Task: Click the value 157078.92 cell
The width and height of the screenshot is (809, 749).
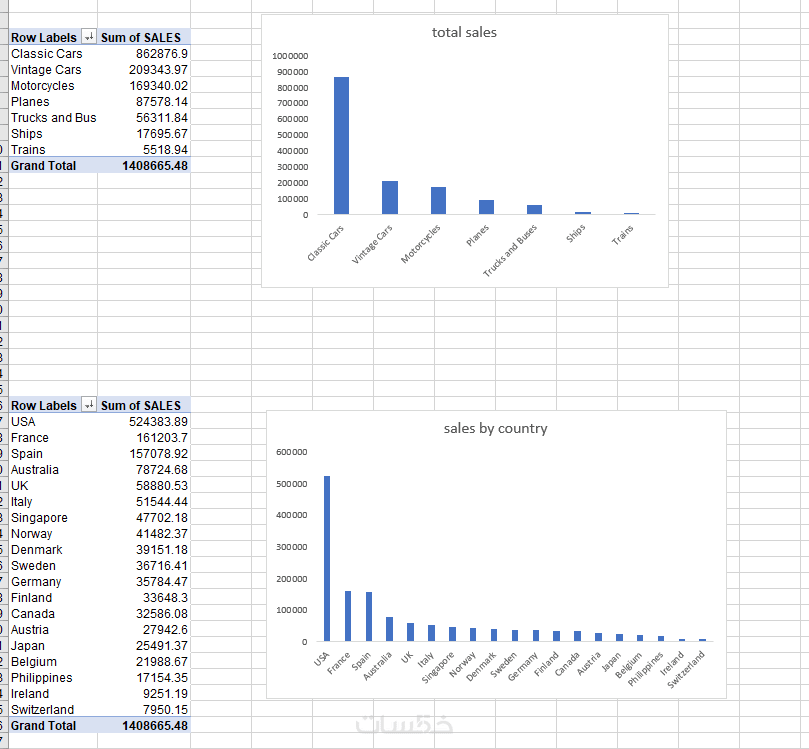Action: 144,453
